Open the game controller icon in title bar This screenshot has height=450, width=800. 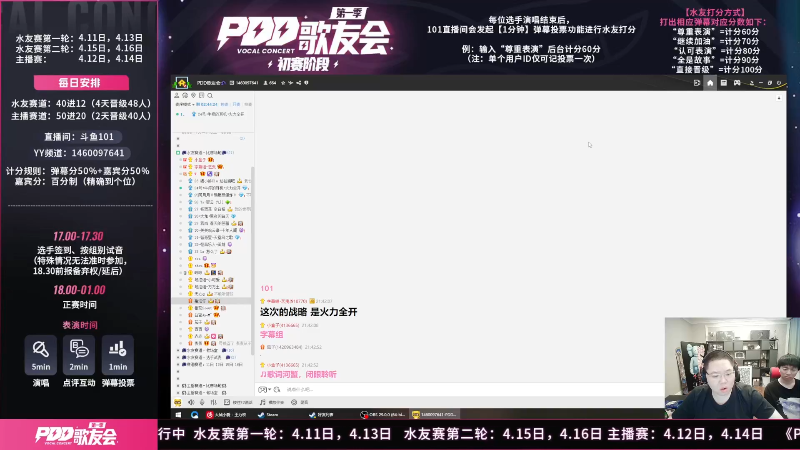tap(737, 83)
